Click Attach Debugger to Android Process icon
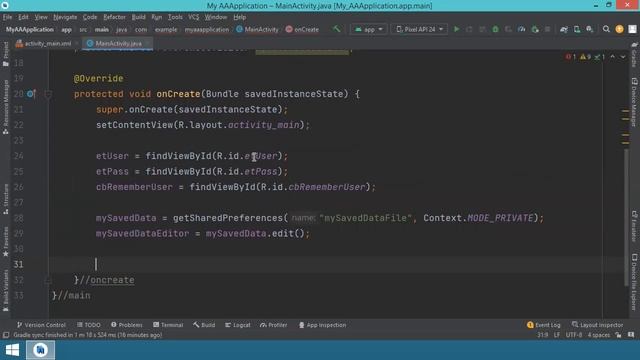This screenshot has height=360, width=640. click(x=535, y=29)
